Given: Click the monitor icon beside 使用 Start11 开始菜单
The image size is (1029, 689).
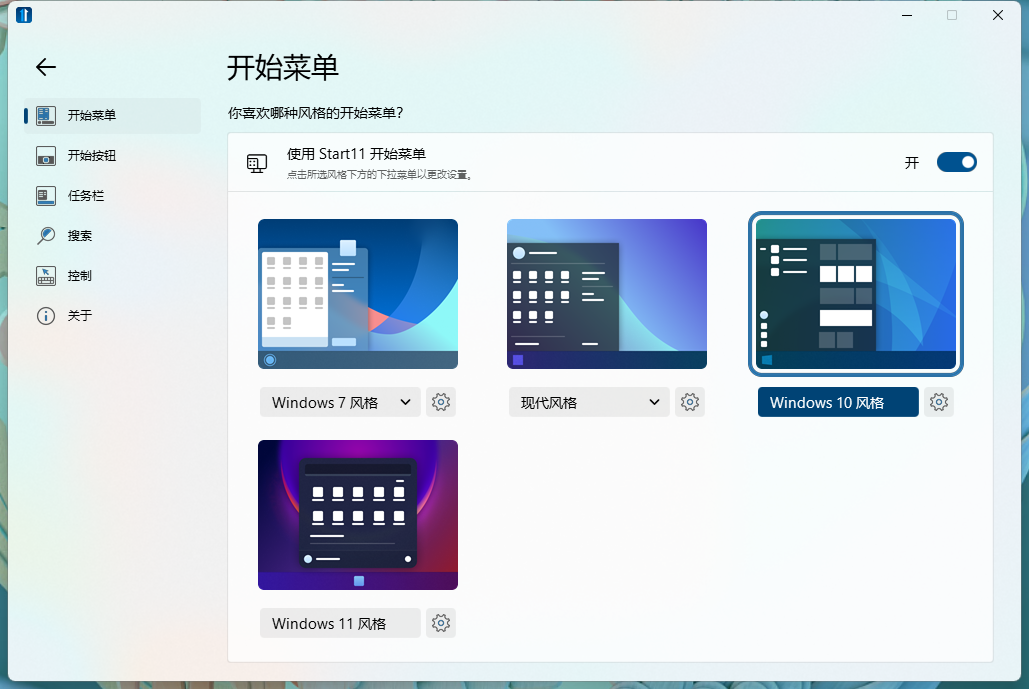Looking at the screenshot, I should pyautogui.click(x=257, y=163).
